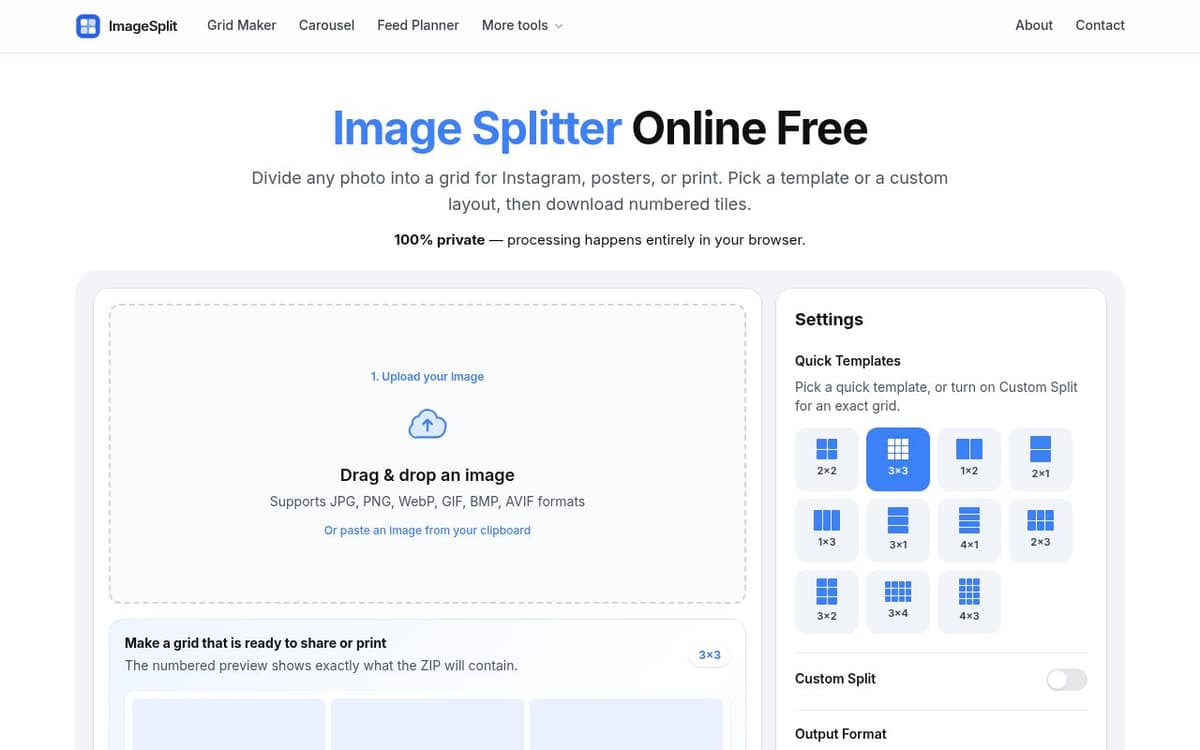Image resolution: width=1200 pixels, height=750 pixels.
Task: Click the "1. Upload your image" label
Action: coord(427,377)
